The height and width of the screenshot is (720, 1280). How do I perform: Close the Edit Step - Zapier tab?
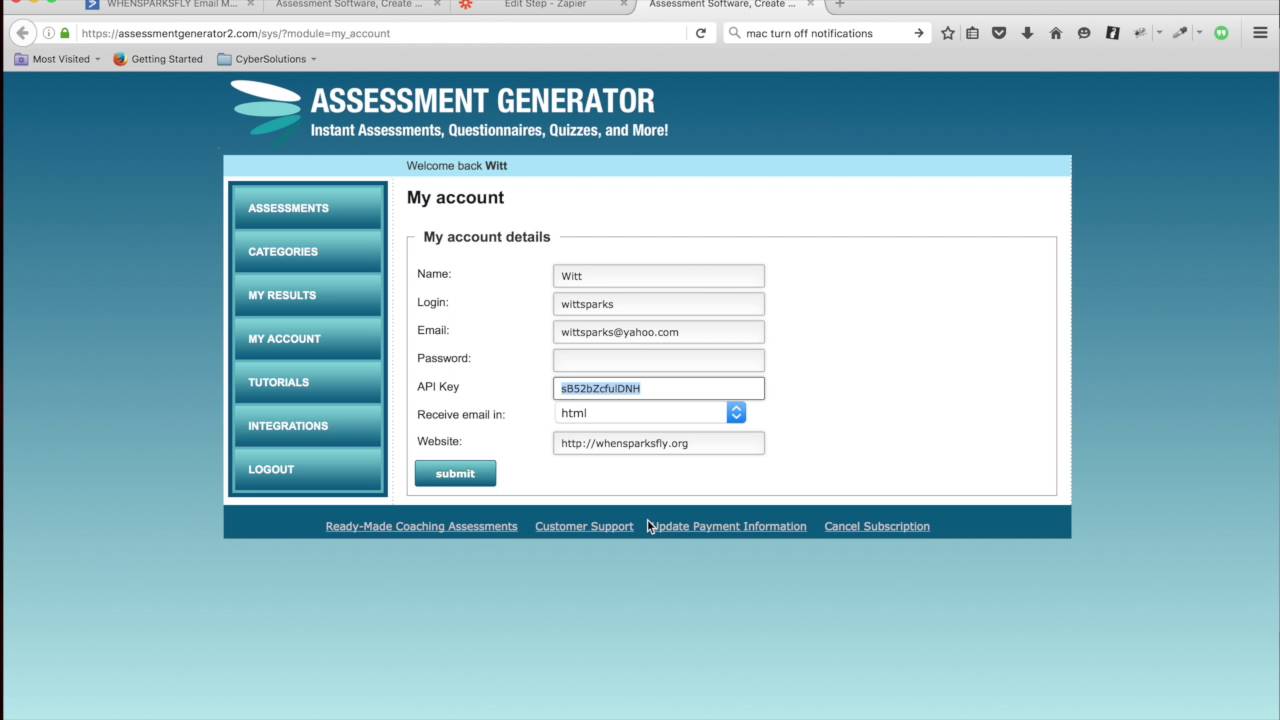[x=624, y=4]
